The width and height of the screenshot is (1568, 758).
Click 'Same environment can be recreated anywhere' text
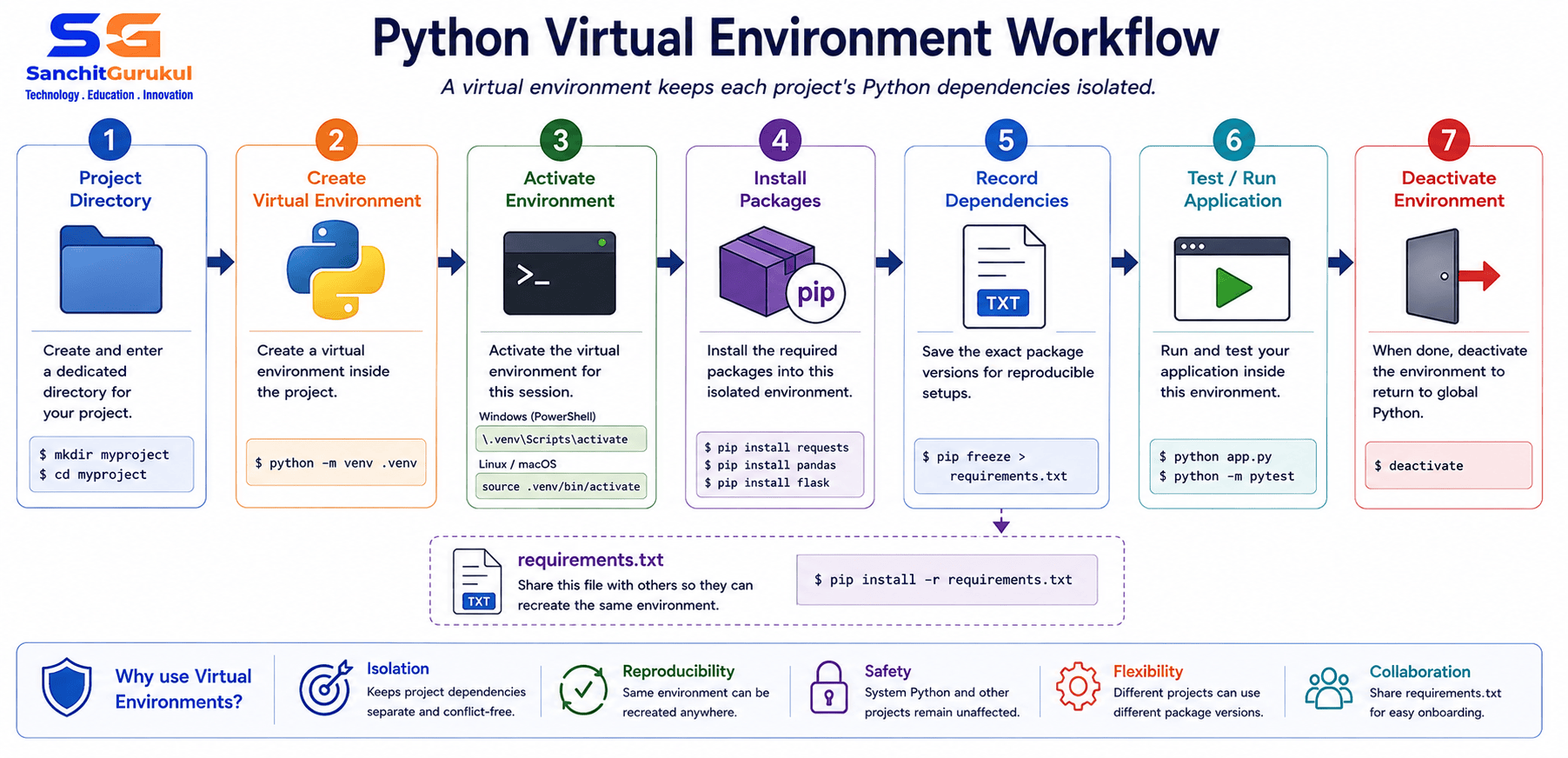click(x=695, y=702)
